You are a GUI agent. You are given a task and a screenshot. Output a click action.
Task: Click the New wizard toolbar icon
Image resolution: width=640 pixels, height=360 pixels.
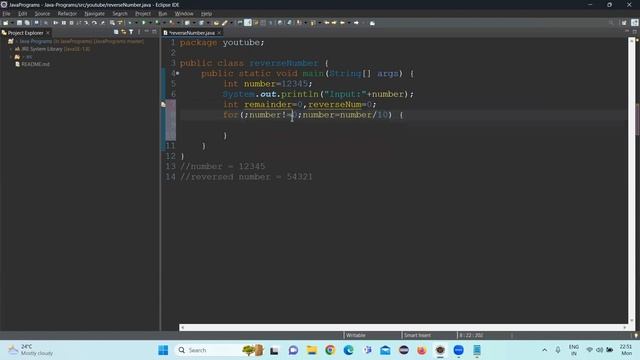(x=5, y=23)
